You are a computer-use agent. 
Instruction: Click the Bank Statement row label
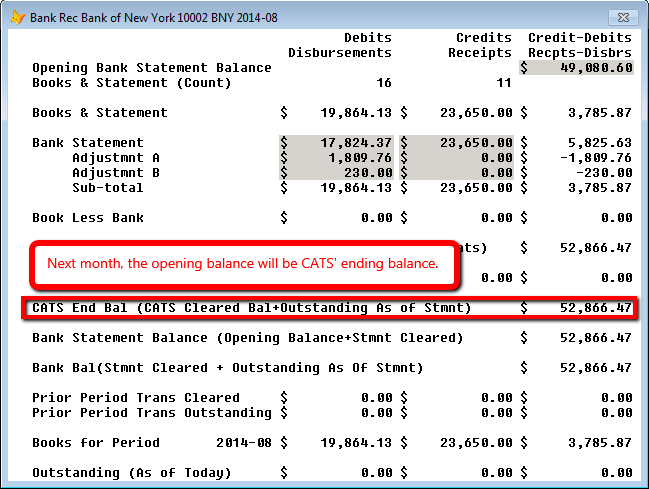click(x=88, y=142)
